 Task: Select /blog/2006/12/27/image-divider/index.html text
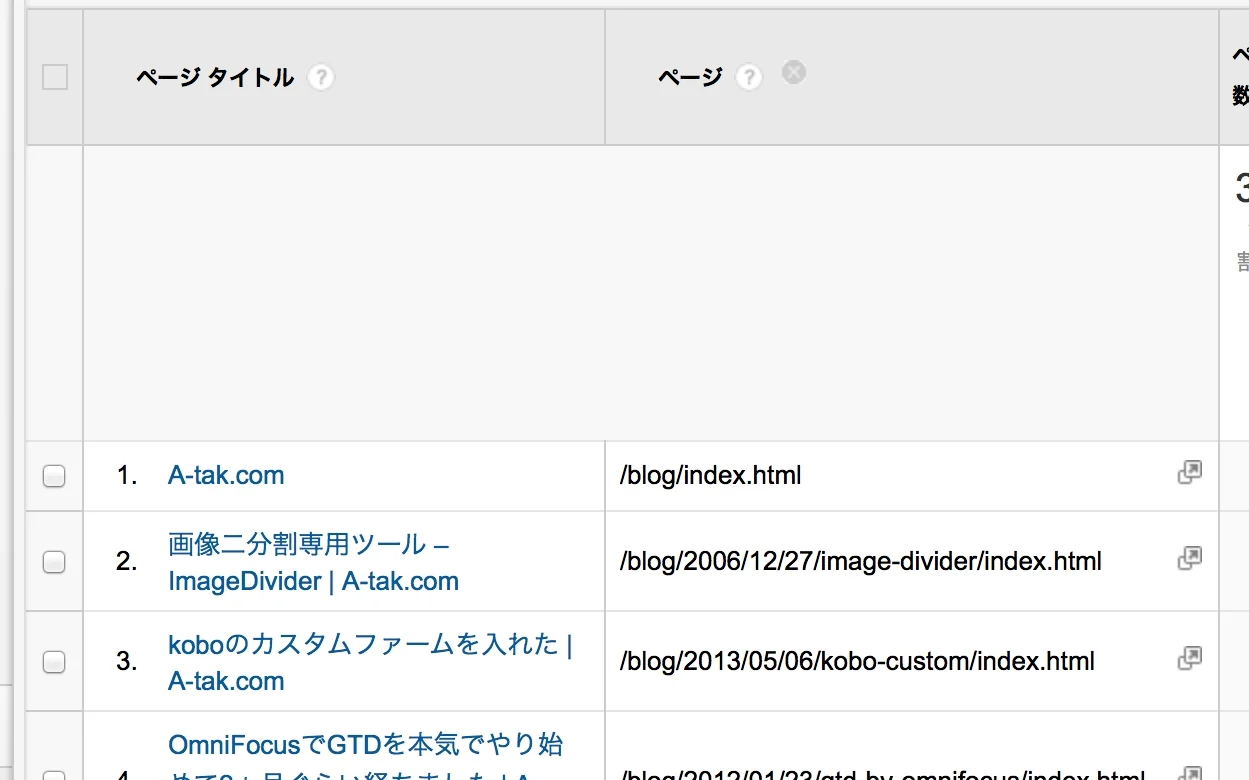[861, 561]
